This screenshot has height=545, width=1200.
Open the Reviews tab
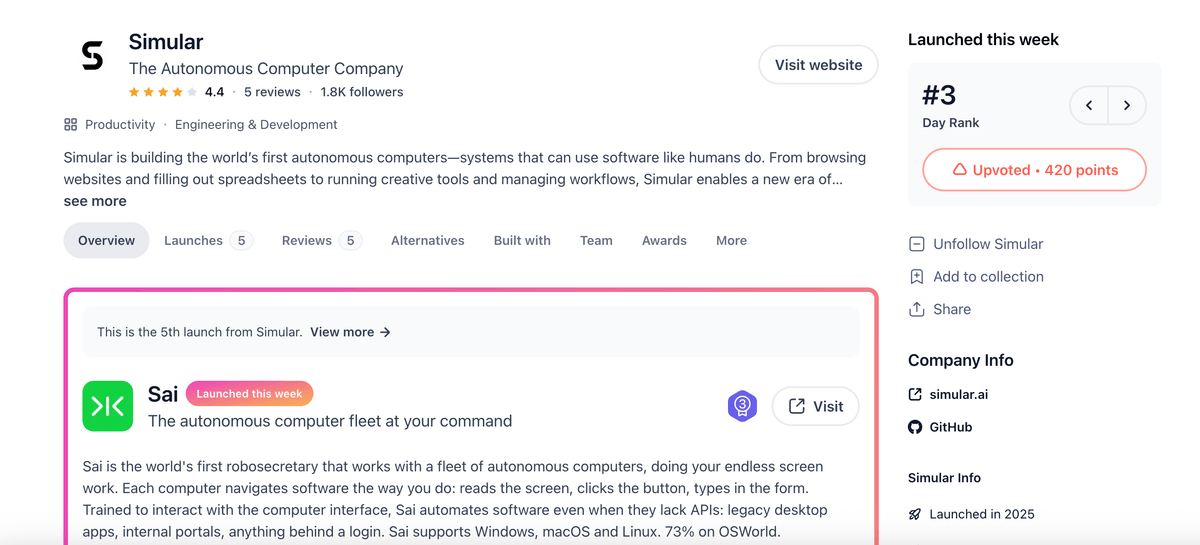(x=321, y=240)
